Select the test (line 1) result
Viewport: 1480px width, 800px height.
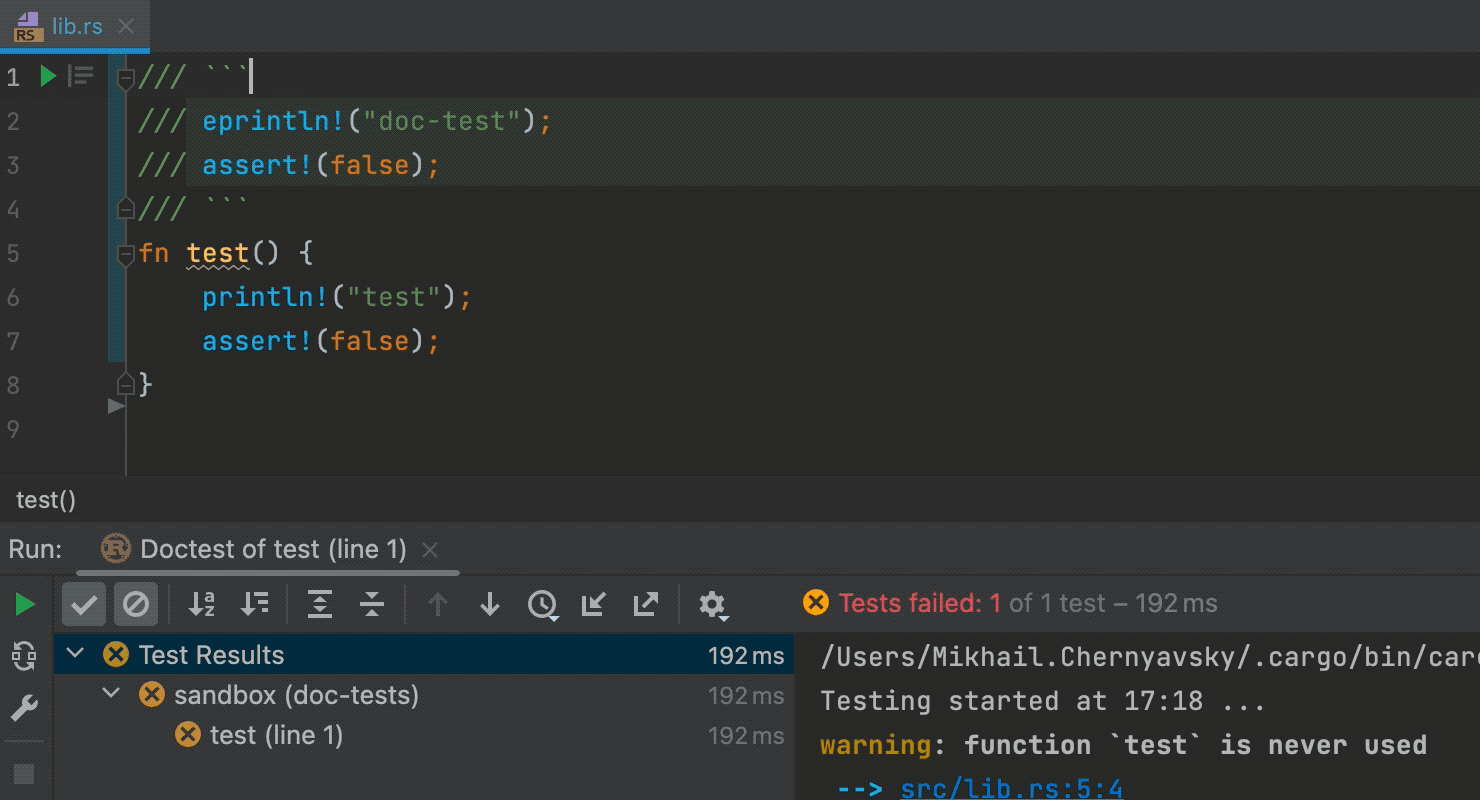tap(424, 736)
